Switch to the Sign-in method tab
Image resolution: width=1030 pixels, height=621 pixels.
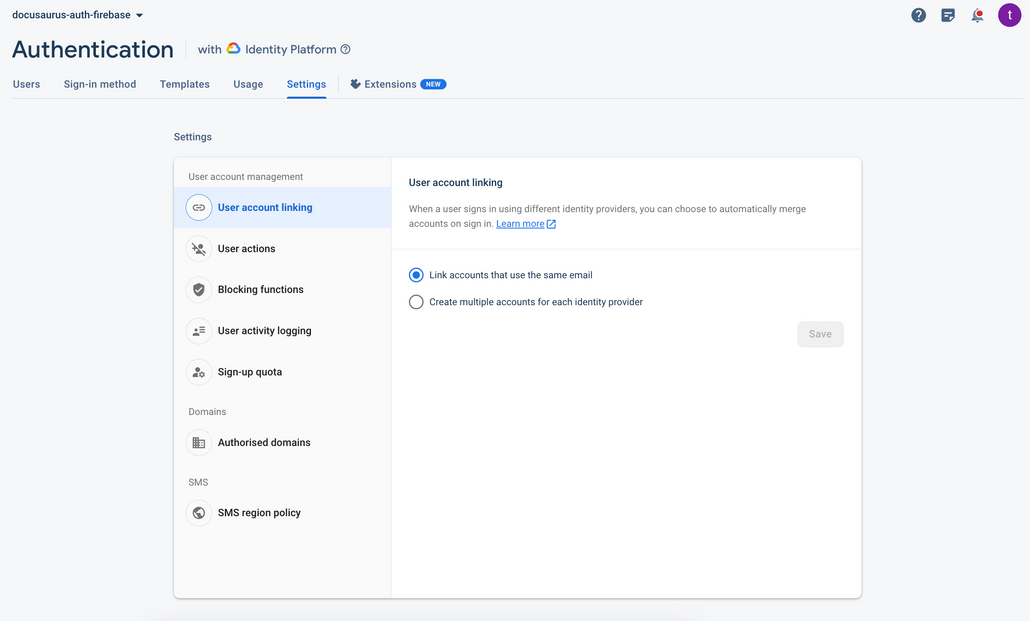[99, 84]
